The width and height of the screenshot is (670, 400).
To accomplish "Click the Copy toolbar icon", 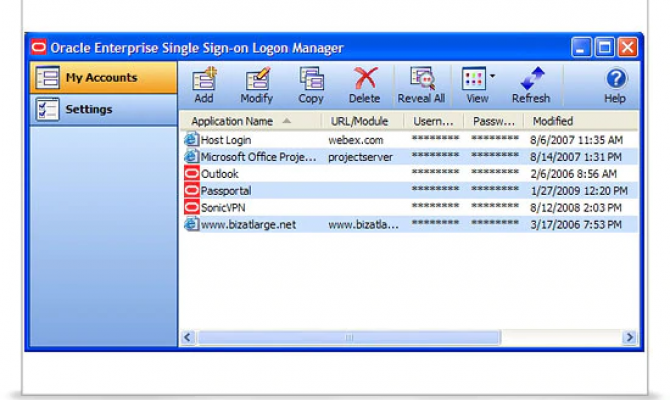I will click(x=311, y=79).
